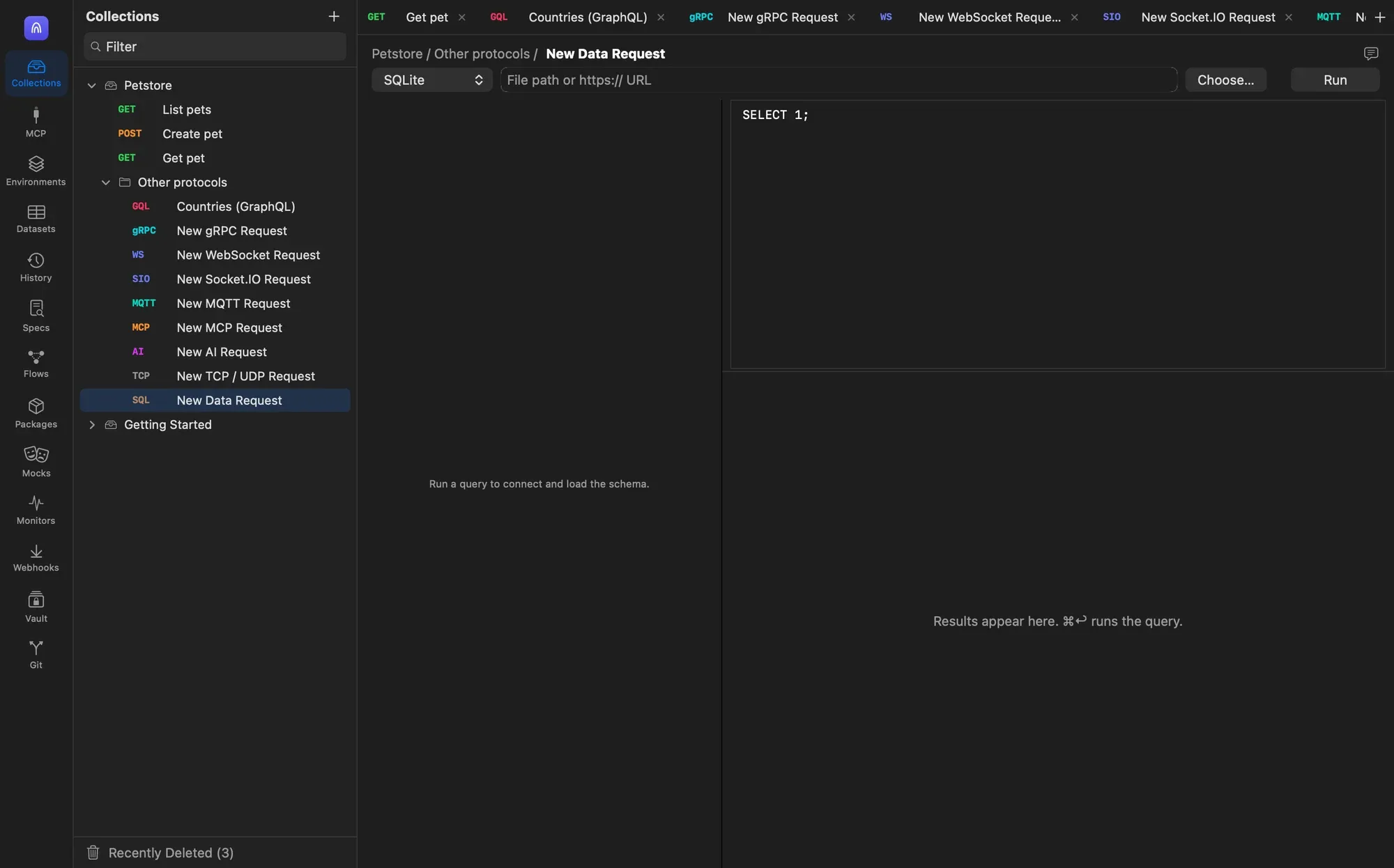Select New AI Request in tree
This screenshot has width=1394, height=868.
point(215,352)
